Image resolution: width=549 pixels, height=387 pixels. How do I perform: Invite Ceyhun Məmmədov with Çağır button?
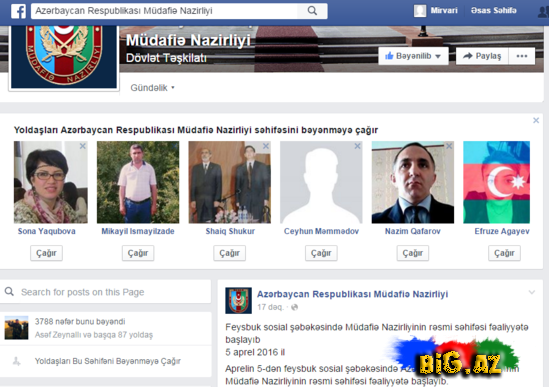tap(321, 253)
